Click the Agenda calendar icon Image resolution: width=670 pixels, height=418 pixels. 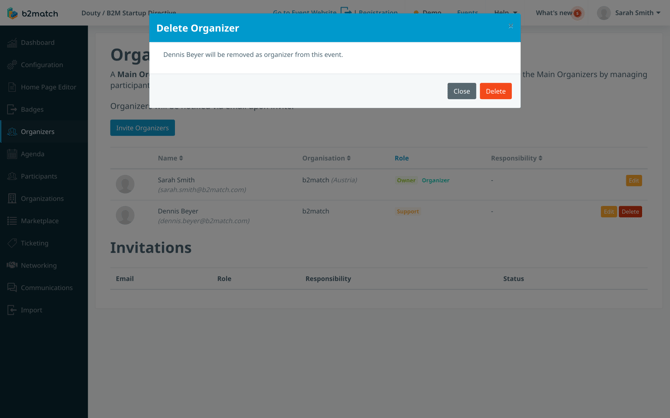click(12, 154)
